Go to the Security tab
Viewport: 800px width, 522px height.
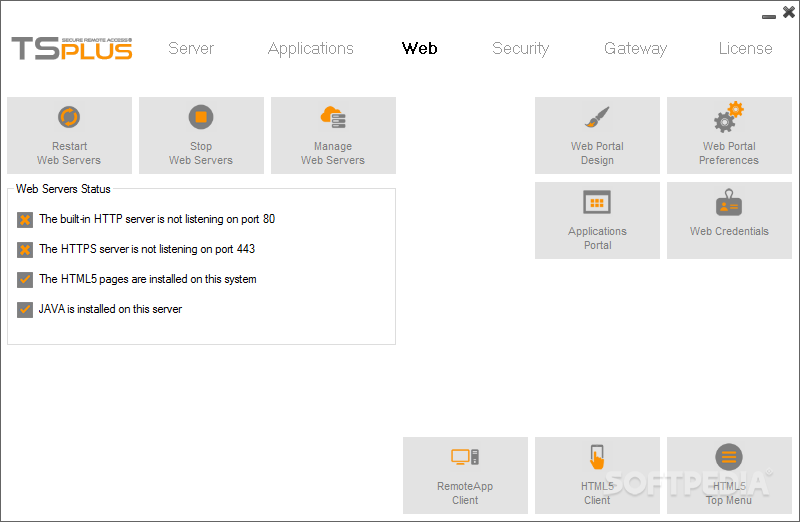click(520, 48)
